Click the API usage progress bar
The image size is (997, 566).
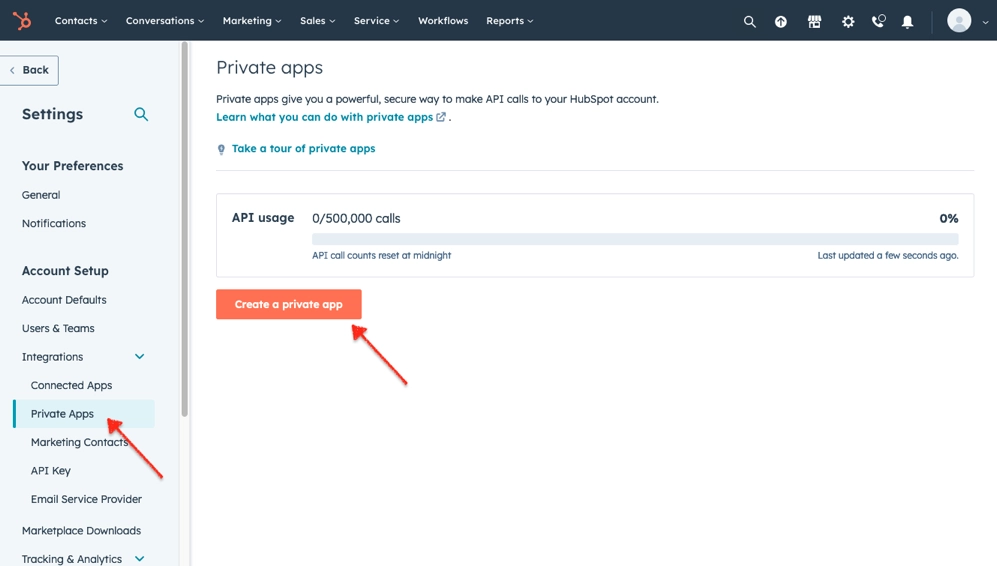(x=635, y=239)
